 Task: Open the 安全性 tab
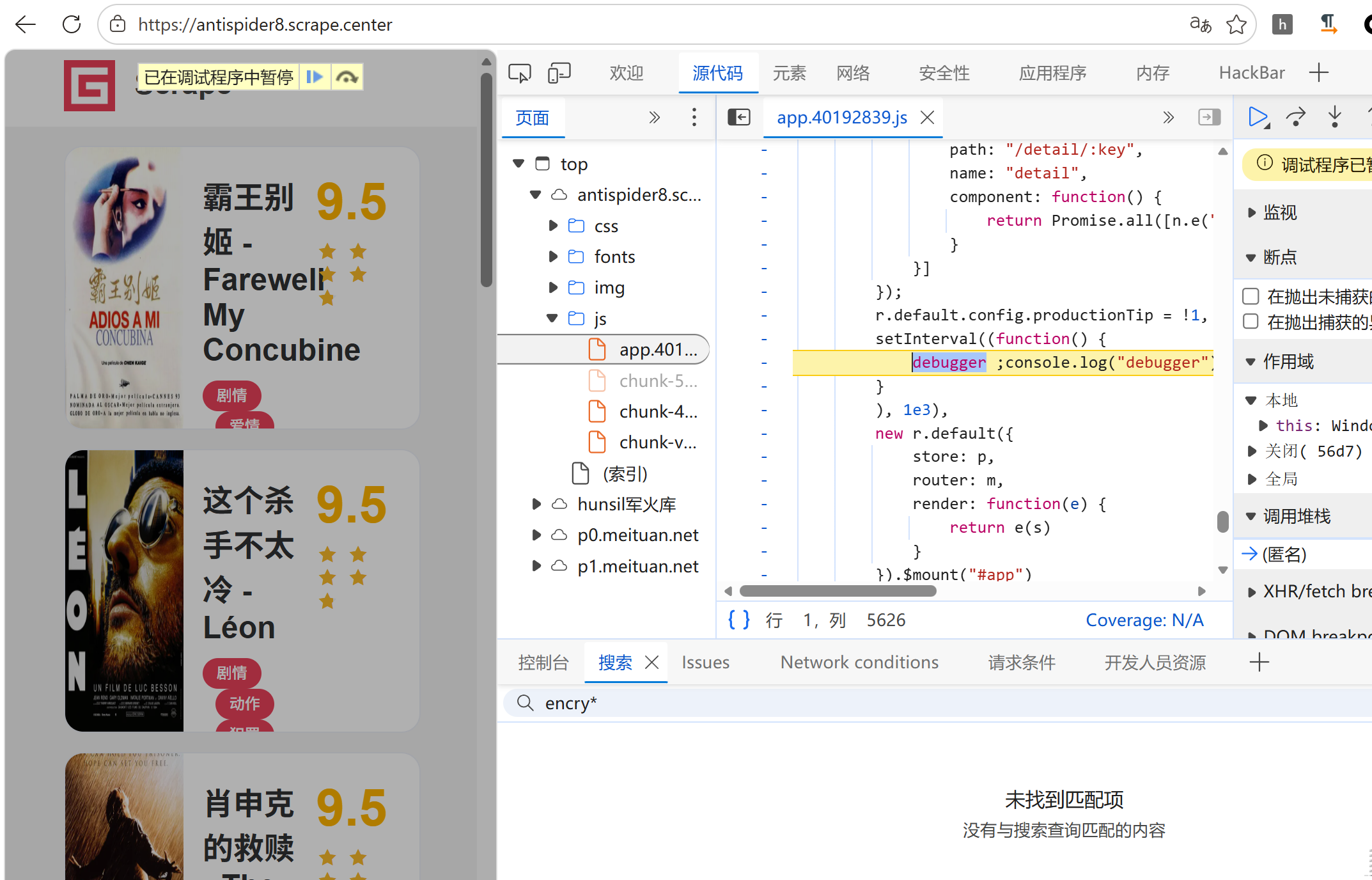coord(944,73)
